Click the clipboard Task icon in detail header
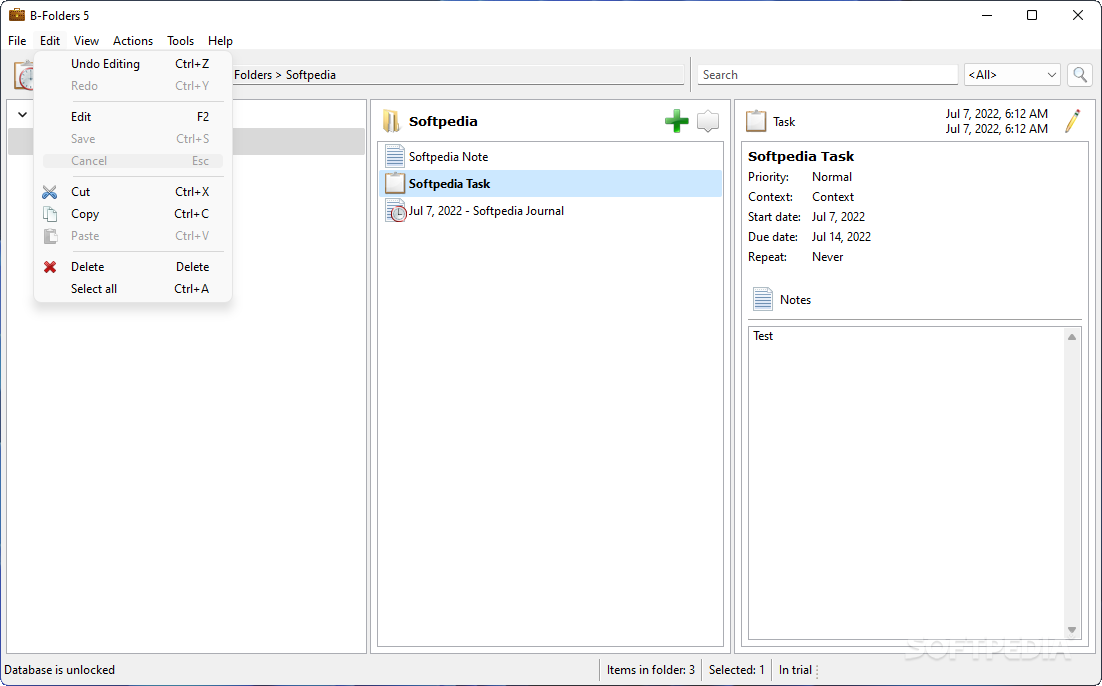The image size is (1102, 686). 756,121
